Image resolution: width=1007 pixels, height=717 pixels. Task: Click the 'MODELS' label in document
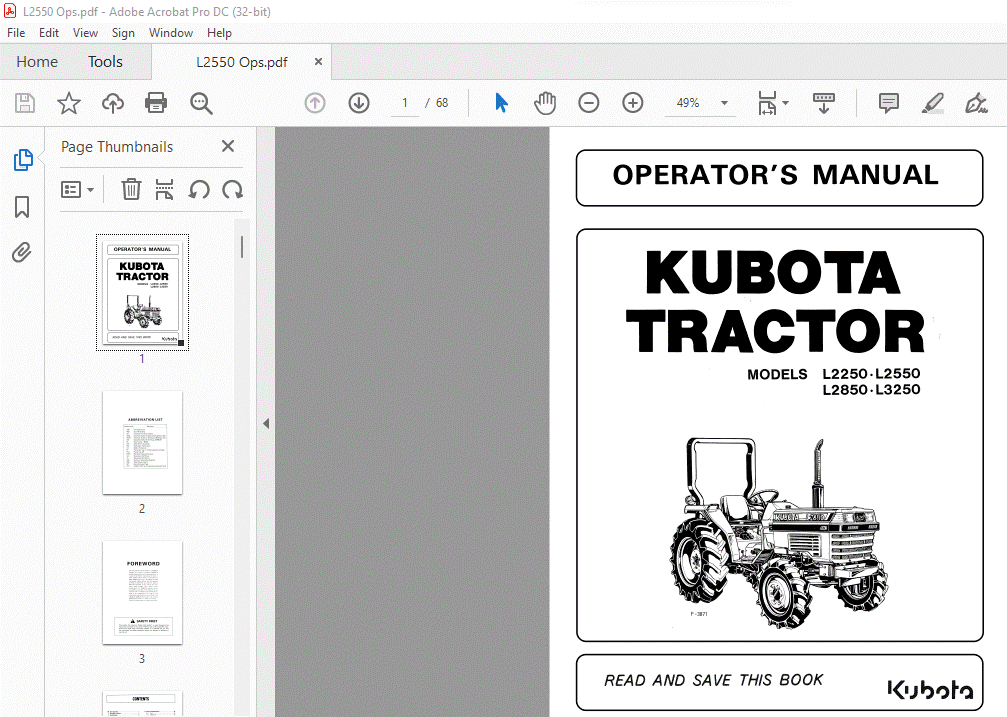[x=777, y=374]
